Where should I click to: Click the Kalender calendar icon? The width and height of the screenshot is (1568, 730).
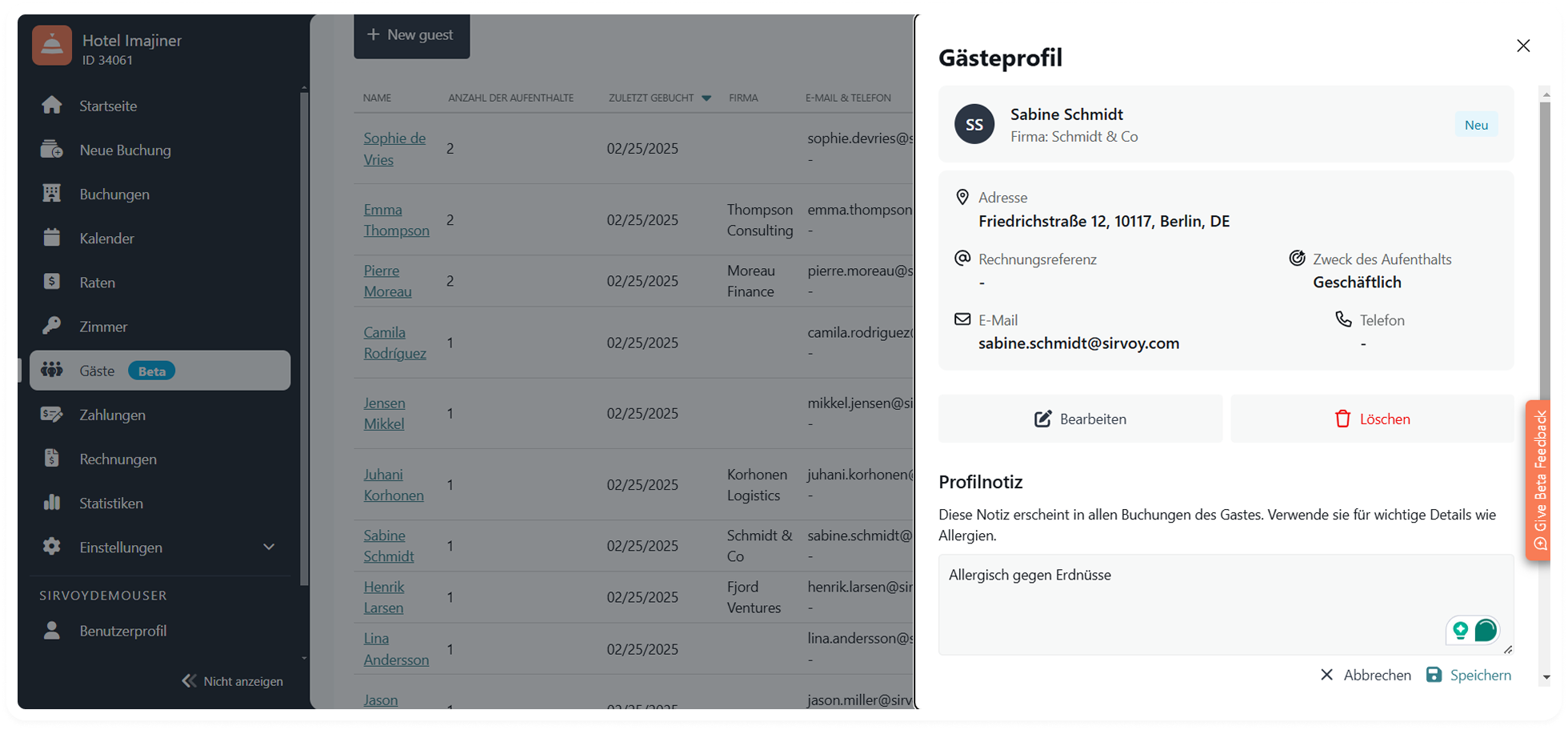click(x=52, y=238)
